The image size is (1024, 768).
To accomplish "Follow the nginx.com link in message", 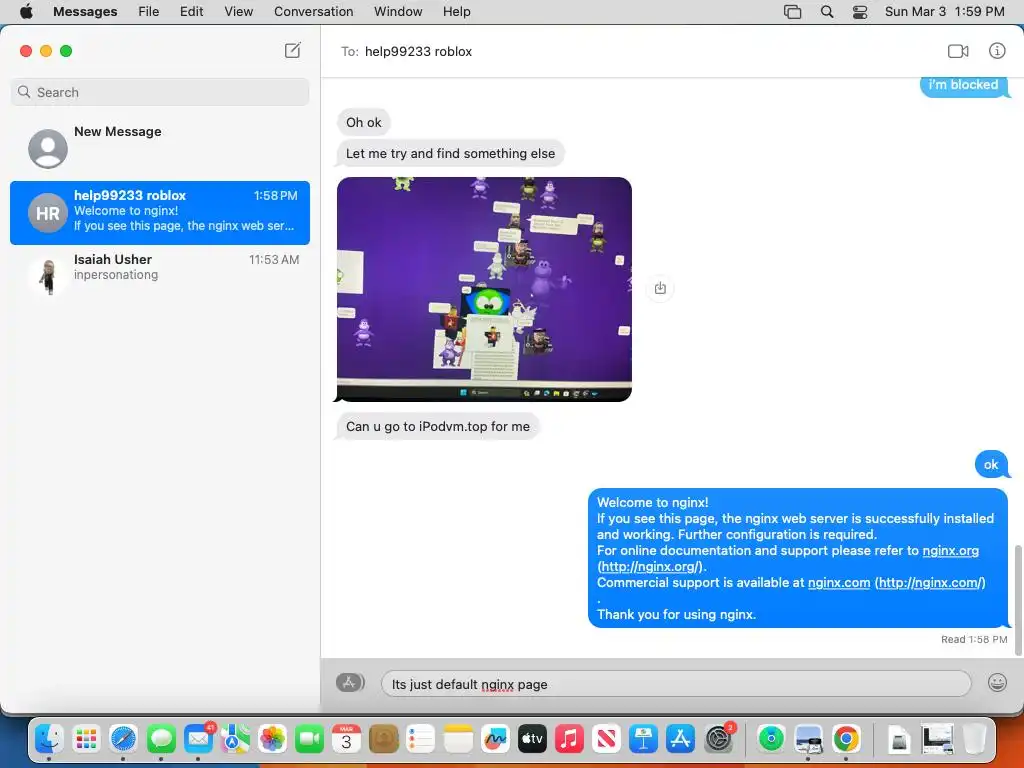I will point(839,583).
